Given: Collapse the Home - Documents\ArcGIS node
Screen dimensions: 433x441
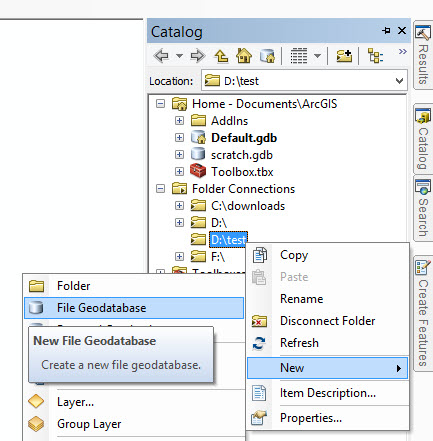Looking at the screenshot, I should 160,104.
